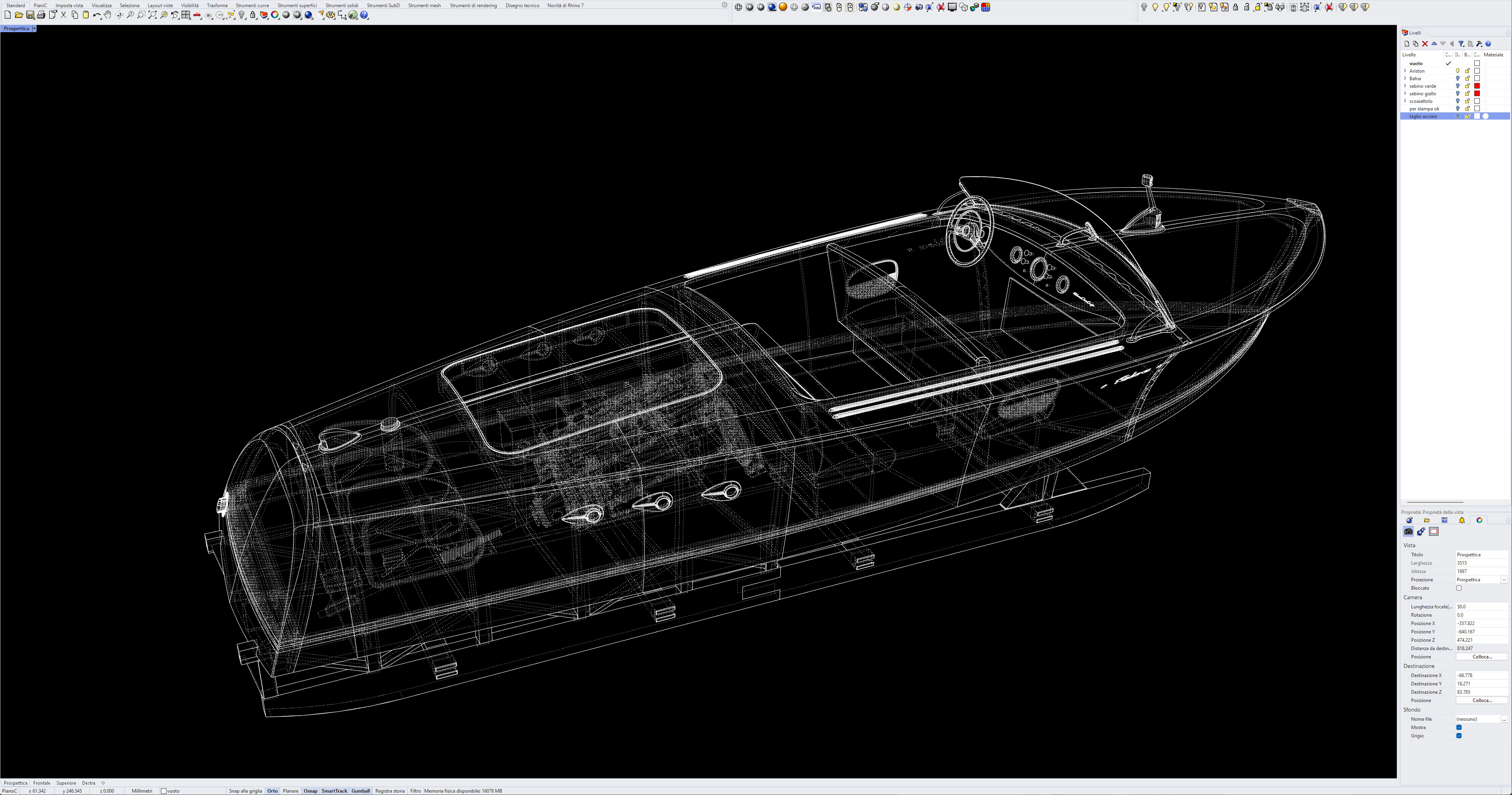Expand the scoaiattolo layer

1405,101
